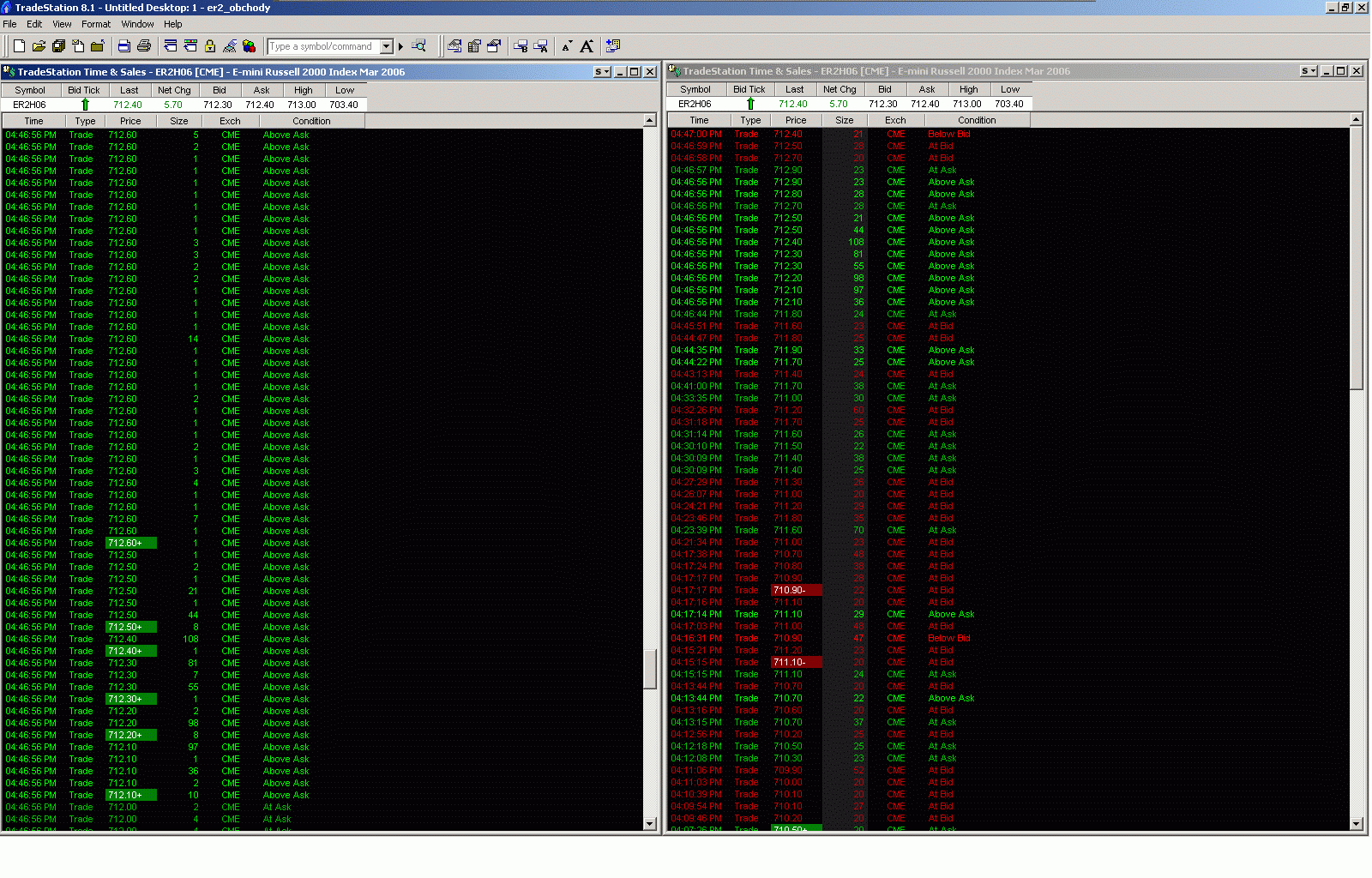Click the Print toolbar icon
This screenshot has height=878, width=1372.
[x=144, y=46]
